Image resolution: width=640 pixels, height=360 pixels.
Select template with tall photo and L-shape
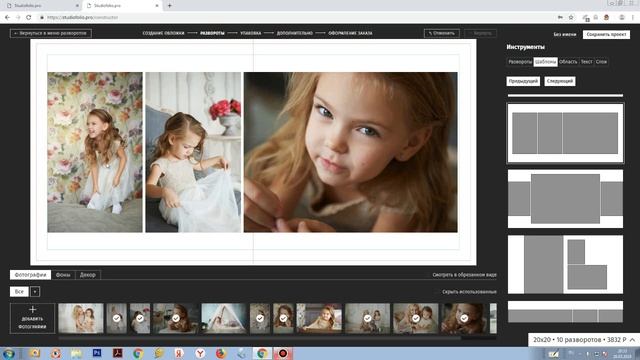click(x=565, y=264)
